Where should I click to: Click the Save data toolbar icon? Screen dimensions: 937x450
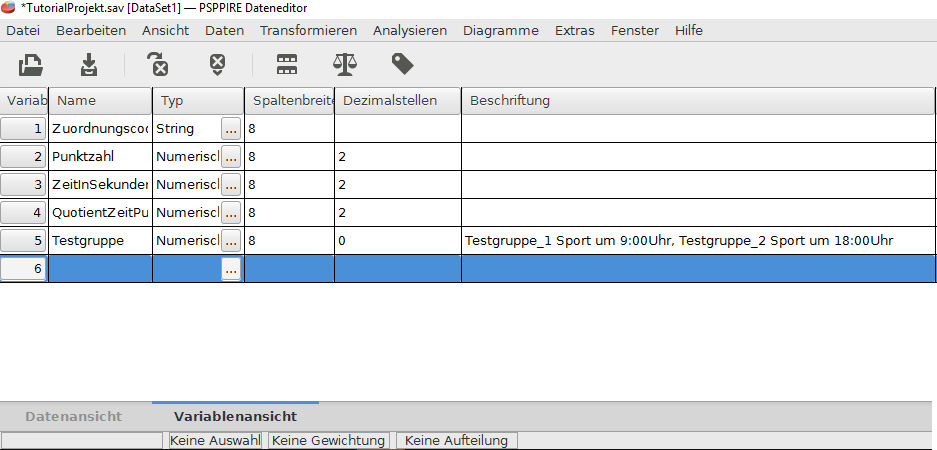(x=90, y=65)
